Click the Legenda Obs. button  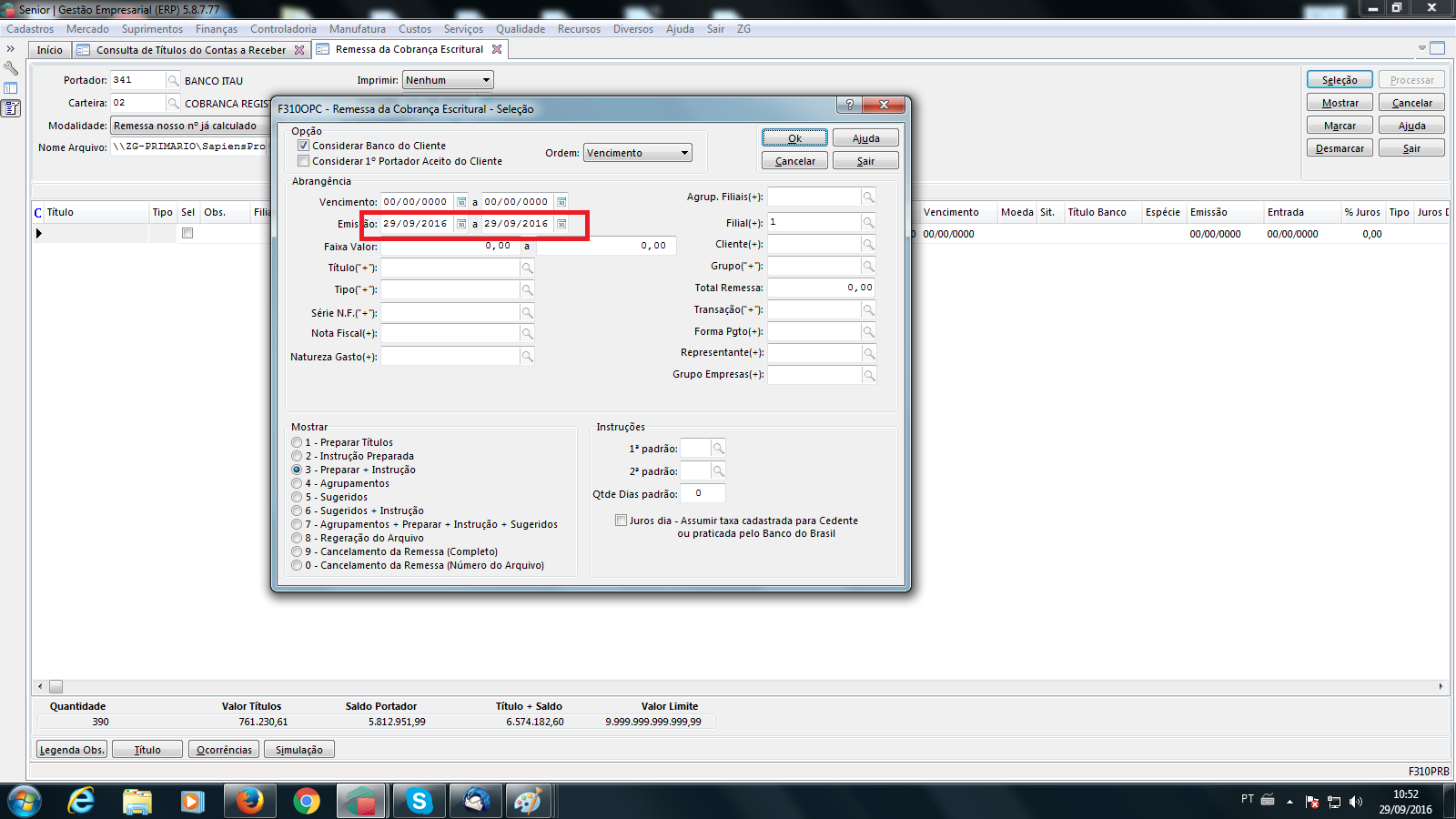[72, 750]
